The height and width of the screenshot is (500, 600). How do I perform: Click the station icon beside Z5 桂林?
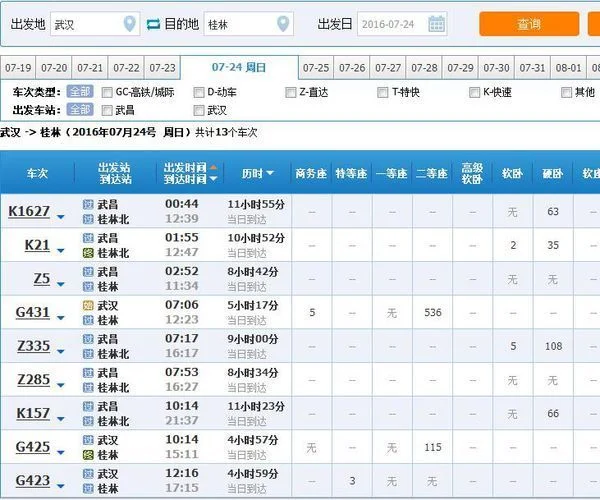[x=88, y=287]
